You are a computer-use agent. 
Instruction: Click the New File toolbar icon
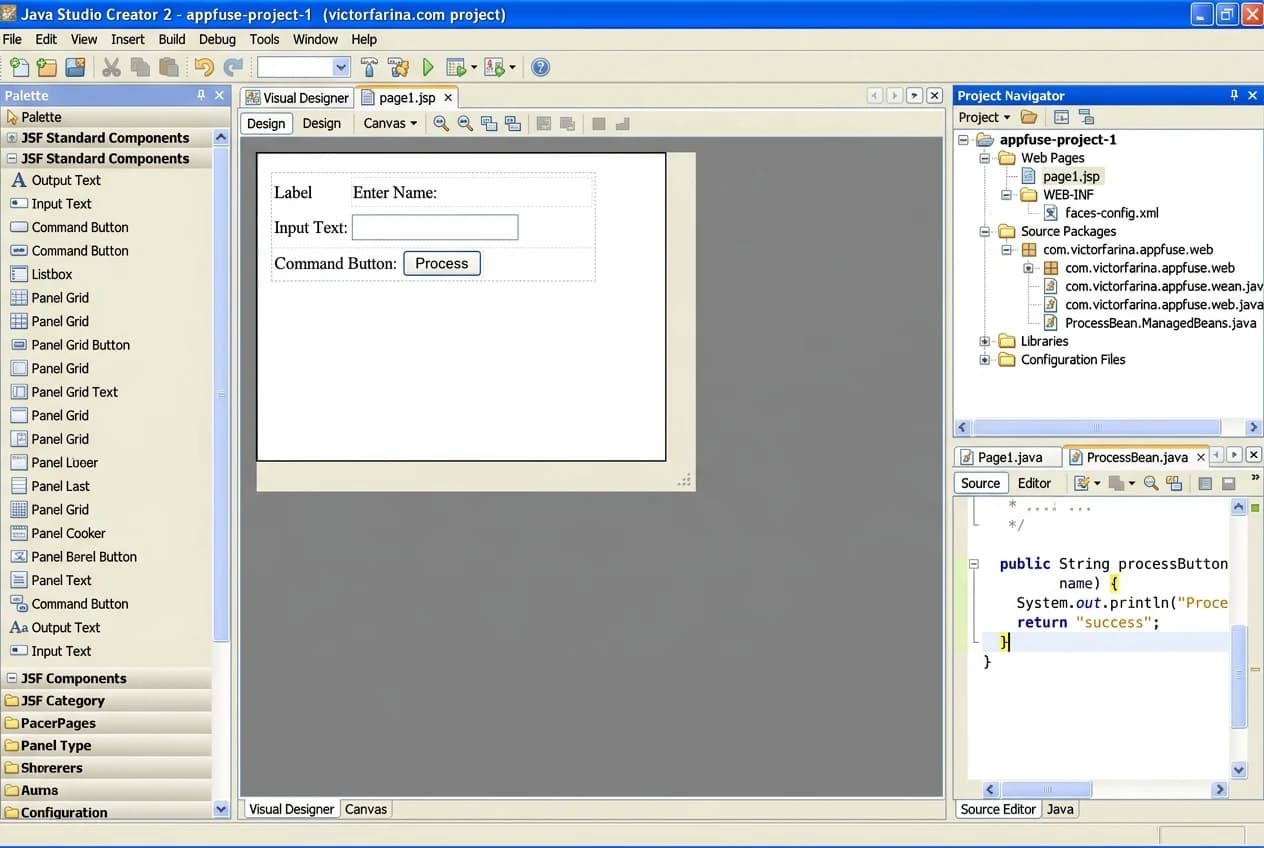click(19, 67)
